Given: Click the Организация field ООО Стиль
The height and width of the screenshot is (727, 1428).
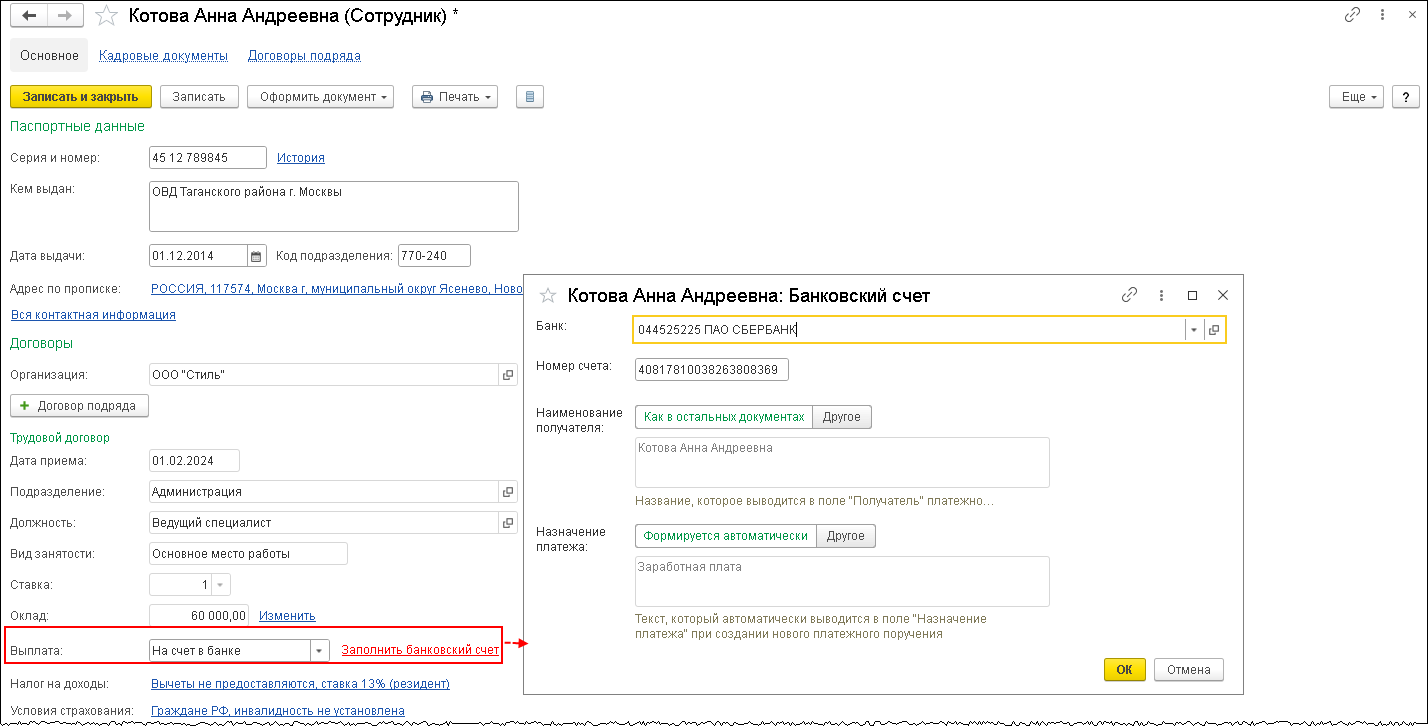Looking at the screenshot, I should coord(324,375).
